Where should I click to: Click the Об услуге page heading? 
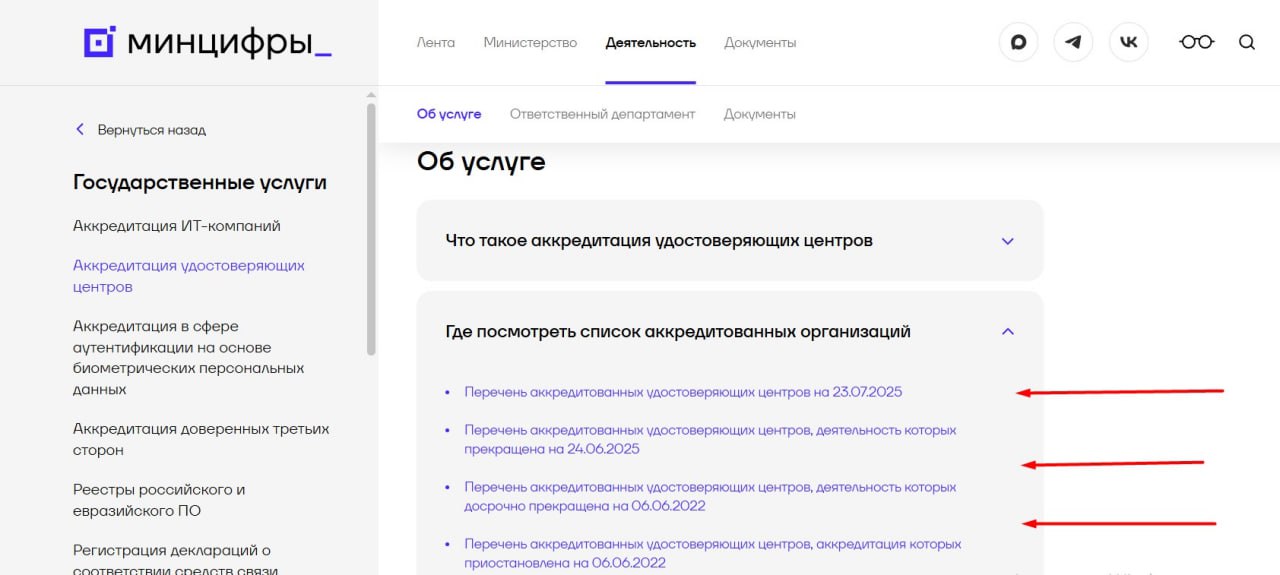(481, 162)
